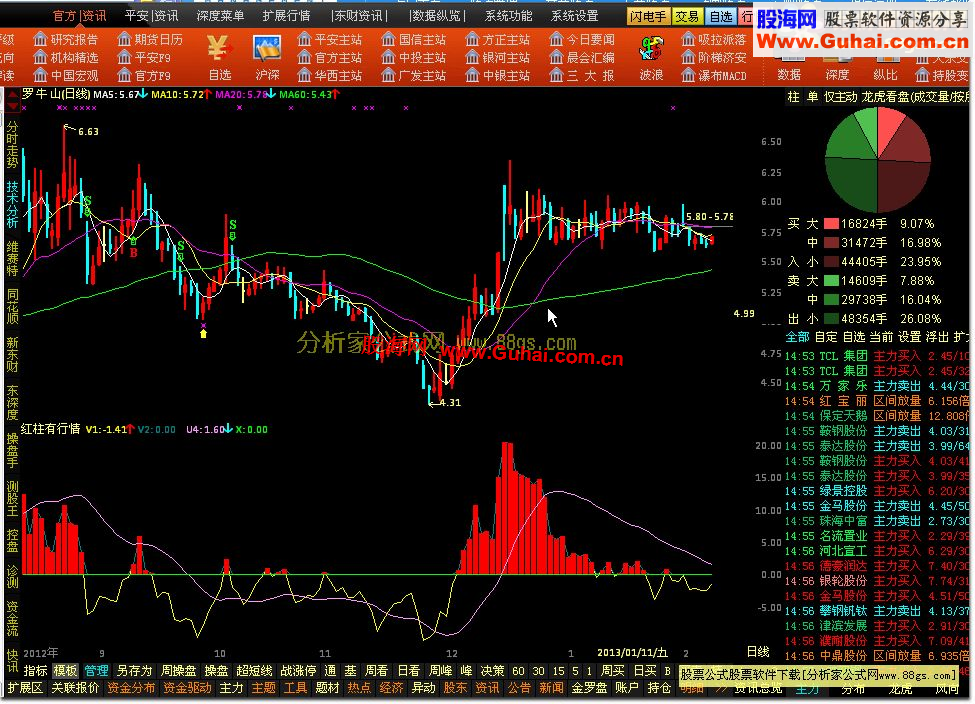The image size is (975, 704).
Task: Open the 扩展行情 menu
Action: (286, 16)
